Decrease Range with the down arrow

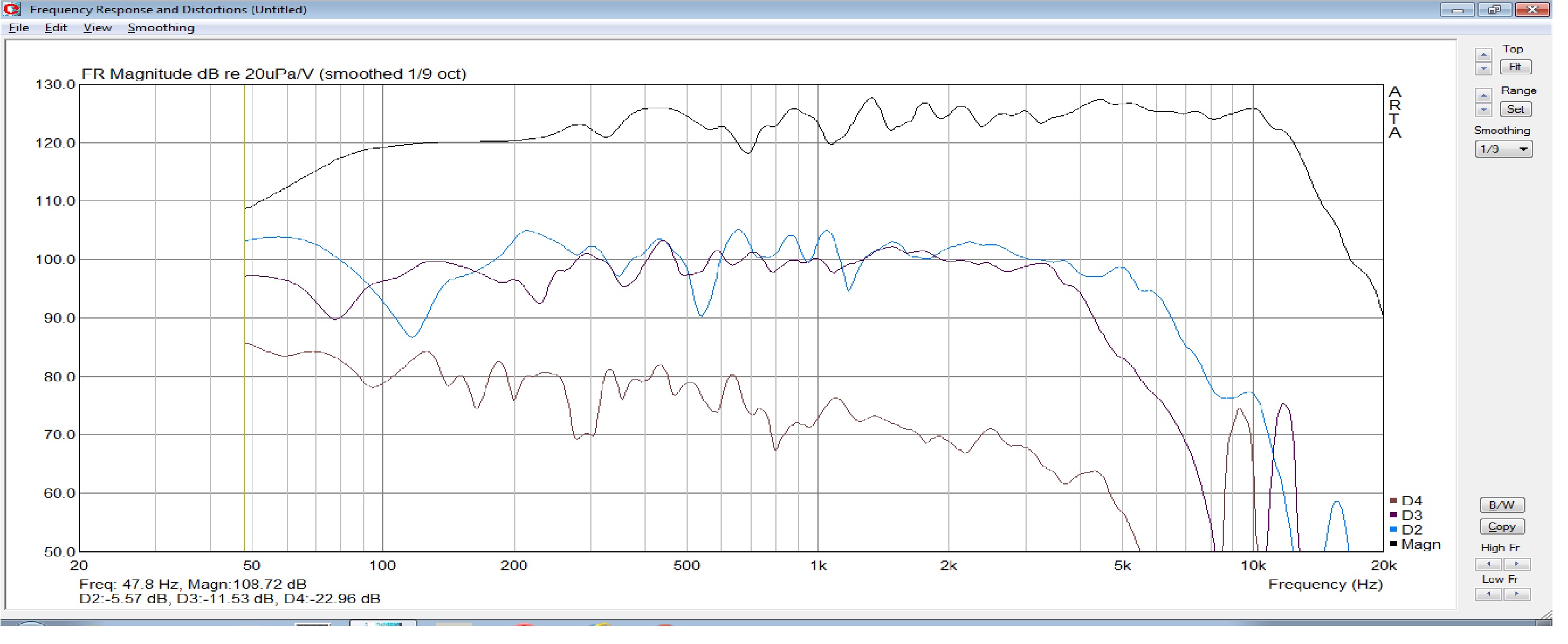point(1483,110)
